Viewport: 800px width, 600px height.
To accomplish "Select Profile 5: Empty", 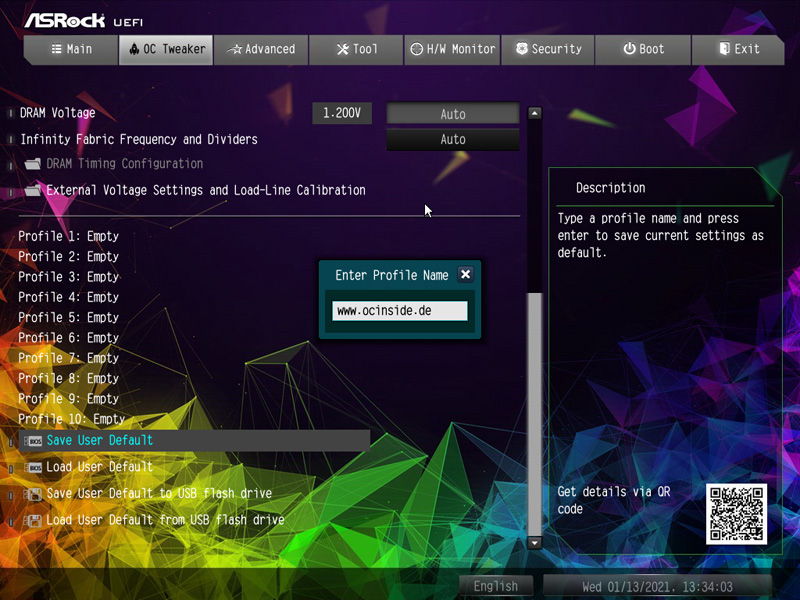I will pos(68,317).
